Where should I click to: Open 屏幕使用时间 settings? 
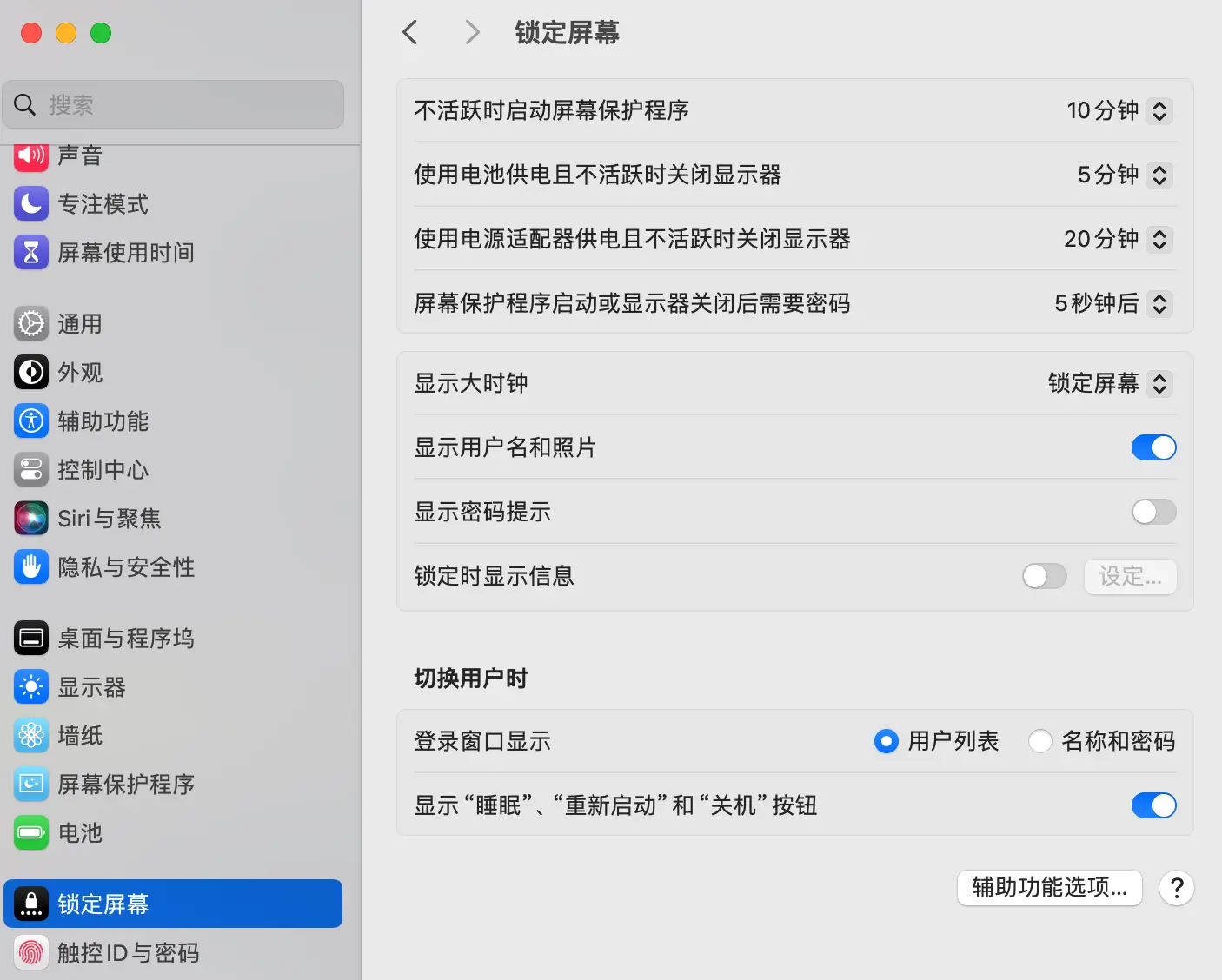(x=127, y=253)
